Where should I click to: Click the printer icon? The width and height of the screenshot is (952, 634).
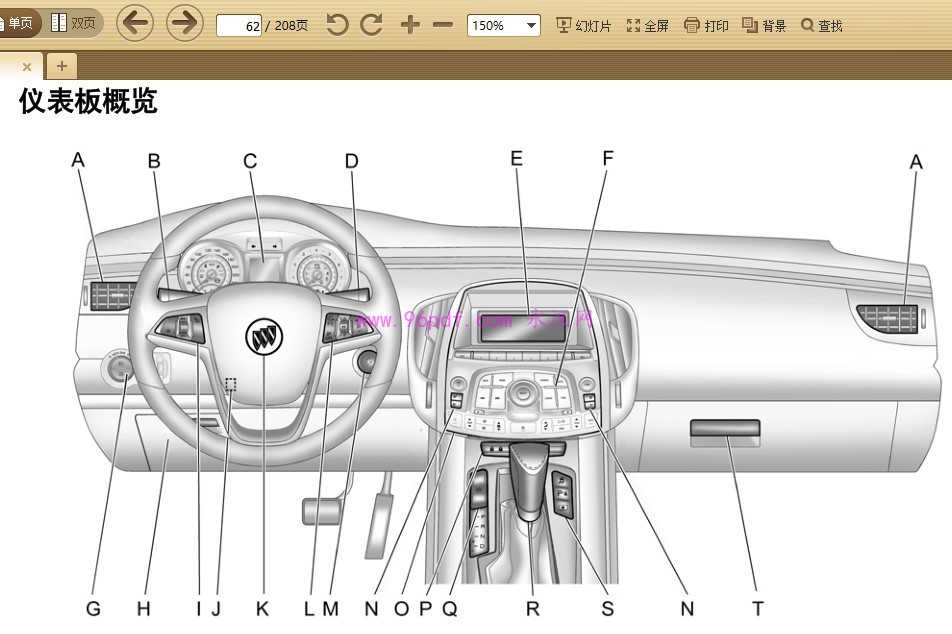(x=692, y=26)
